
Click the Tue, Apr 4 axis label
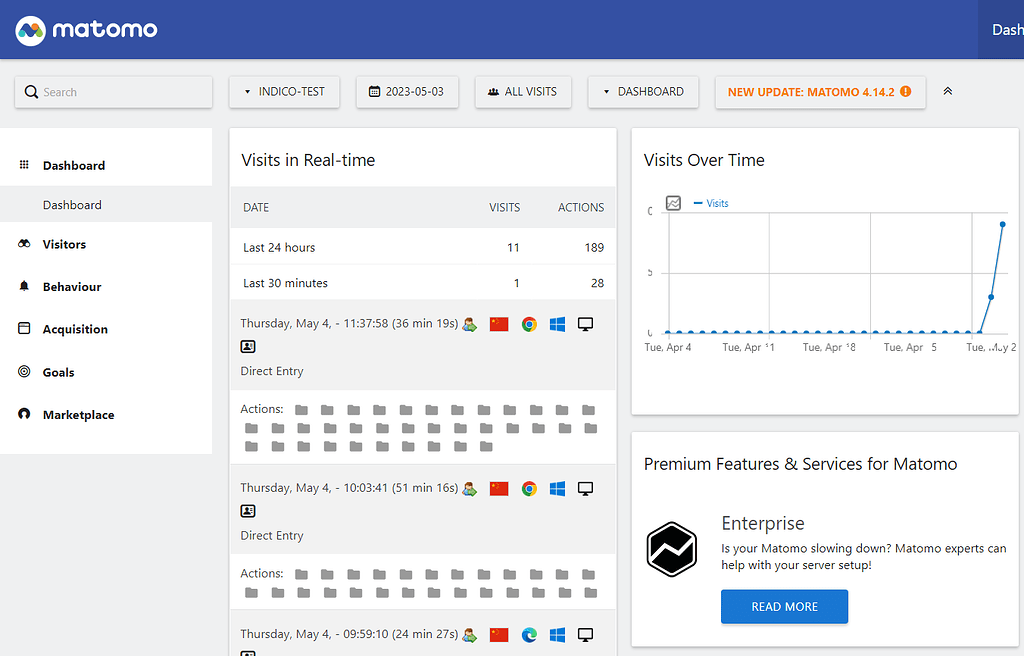point(667,348)
